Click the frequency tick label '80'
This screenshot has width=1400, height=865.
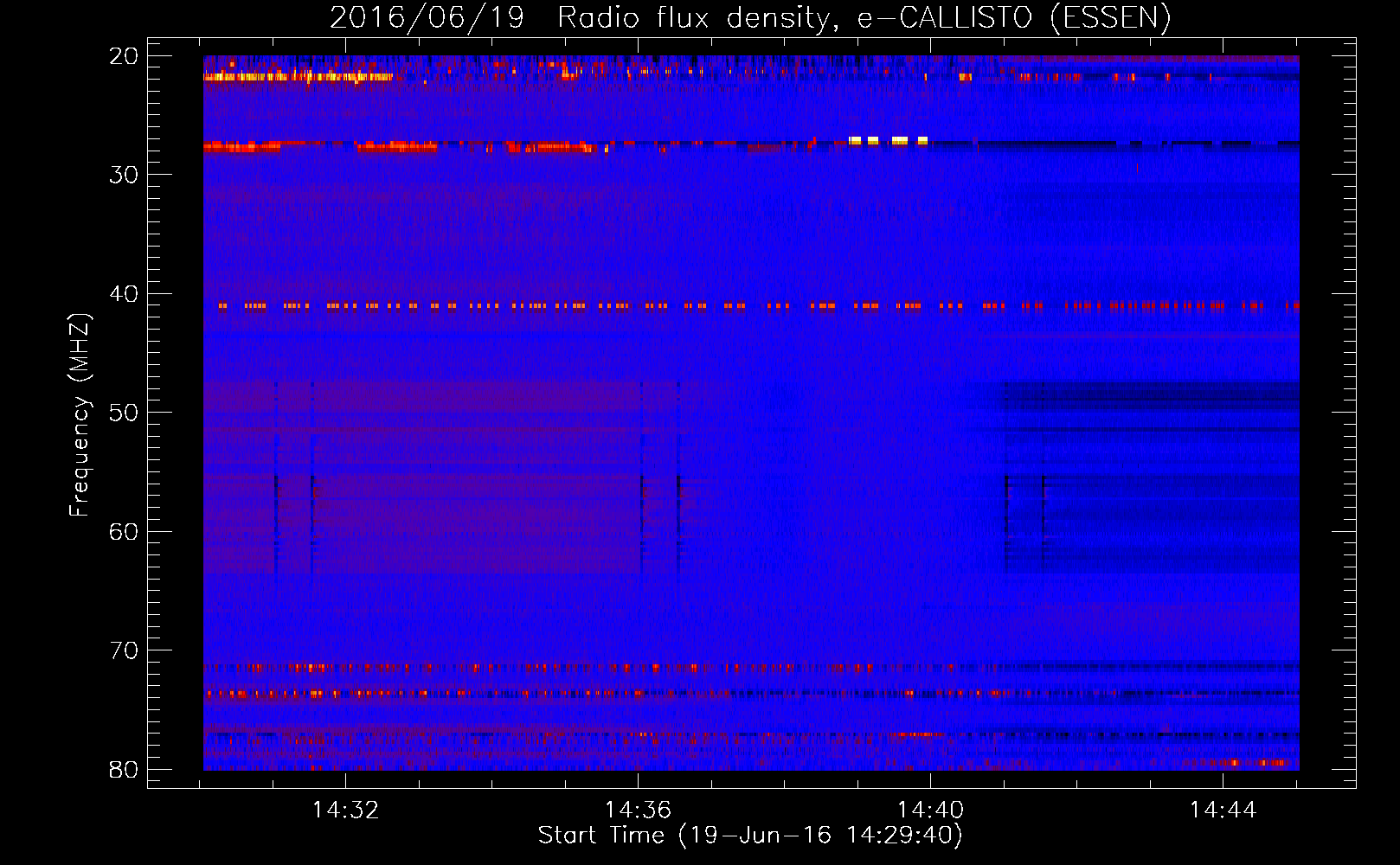(x=124, y=770)
